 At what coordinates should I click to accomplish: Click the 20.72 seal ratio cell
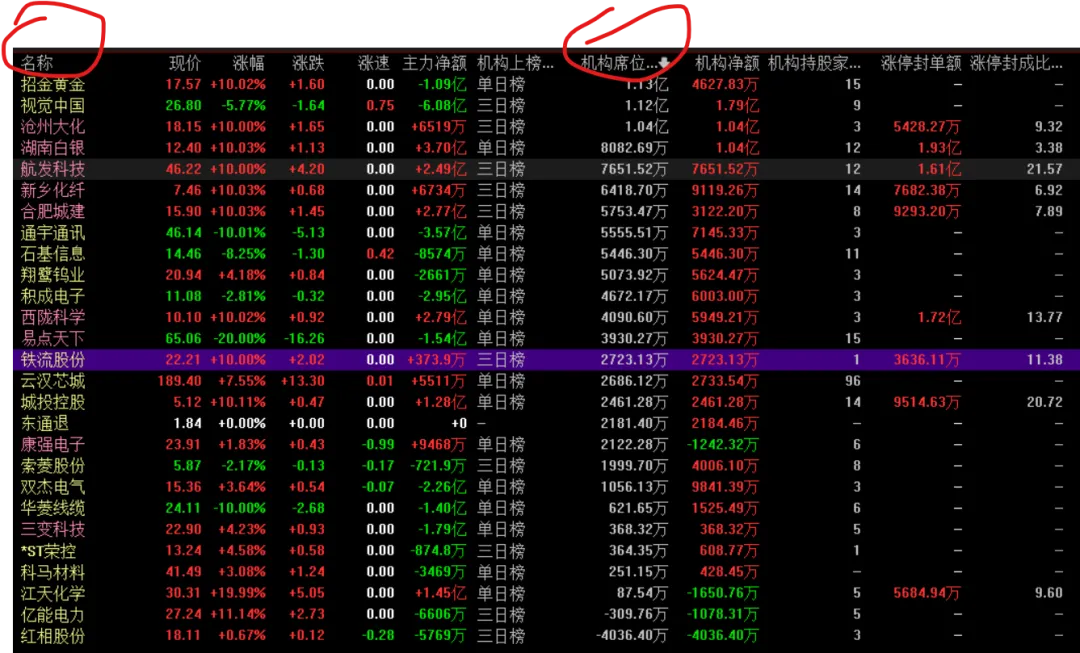point(1045,402)
